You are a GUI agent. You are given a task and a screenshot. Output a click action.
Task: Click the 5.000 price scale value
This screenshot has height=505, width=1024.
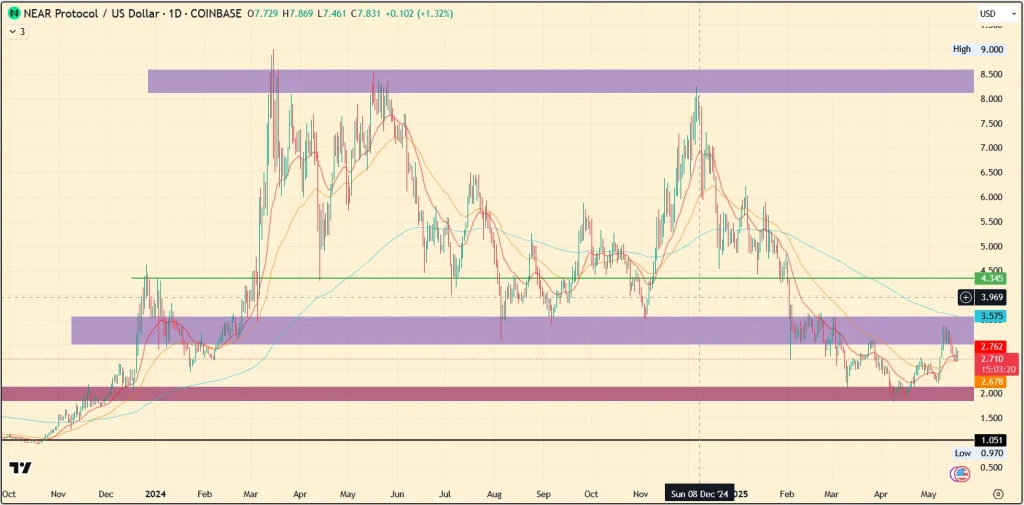tap(991, 247)
